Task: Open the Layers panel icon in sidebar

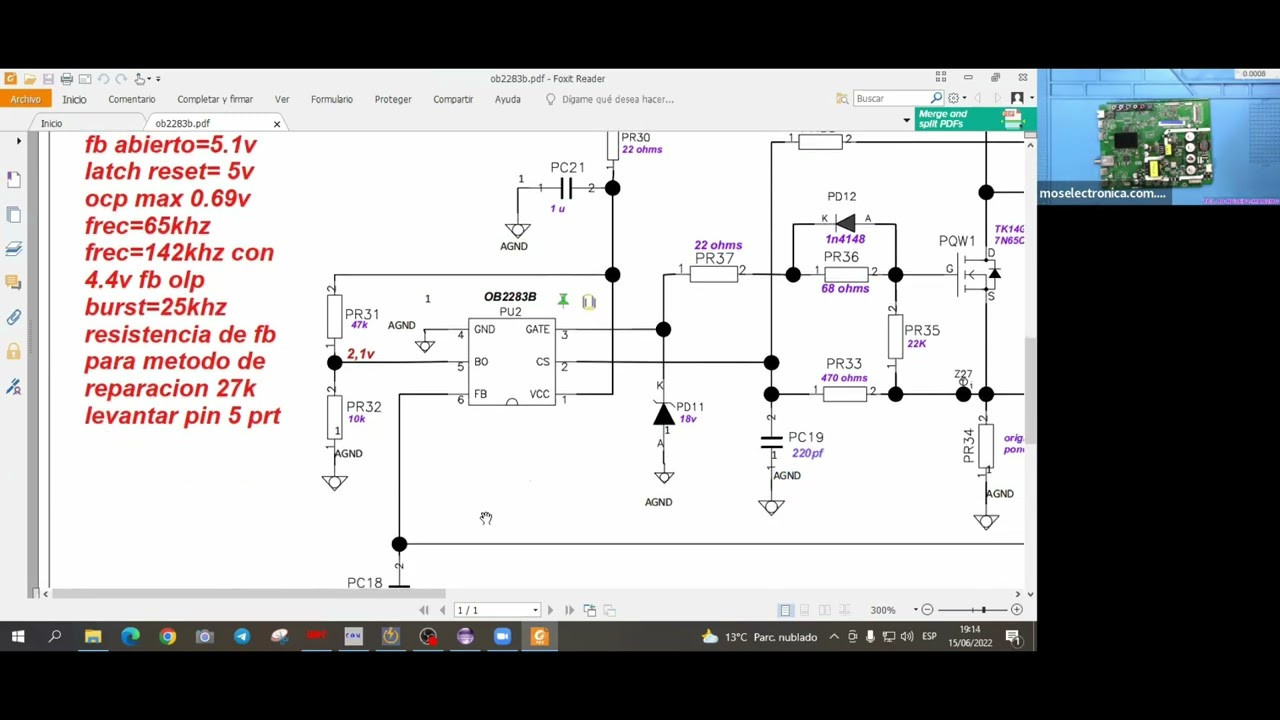Action: [14, 249]
